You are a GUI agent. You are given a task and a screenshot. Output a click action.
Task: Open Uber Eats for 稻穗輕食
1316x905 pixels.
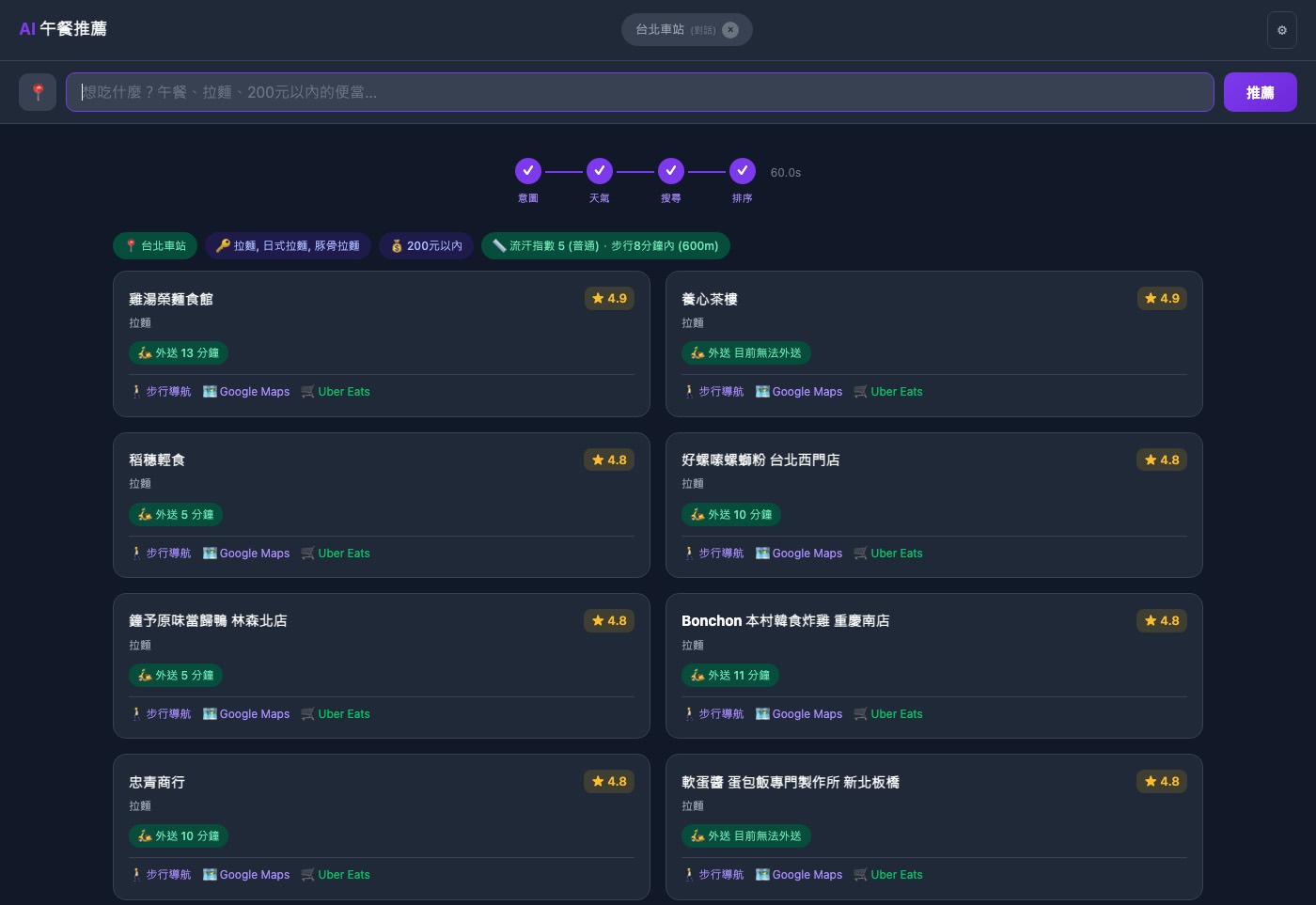point(336,554)
